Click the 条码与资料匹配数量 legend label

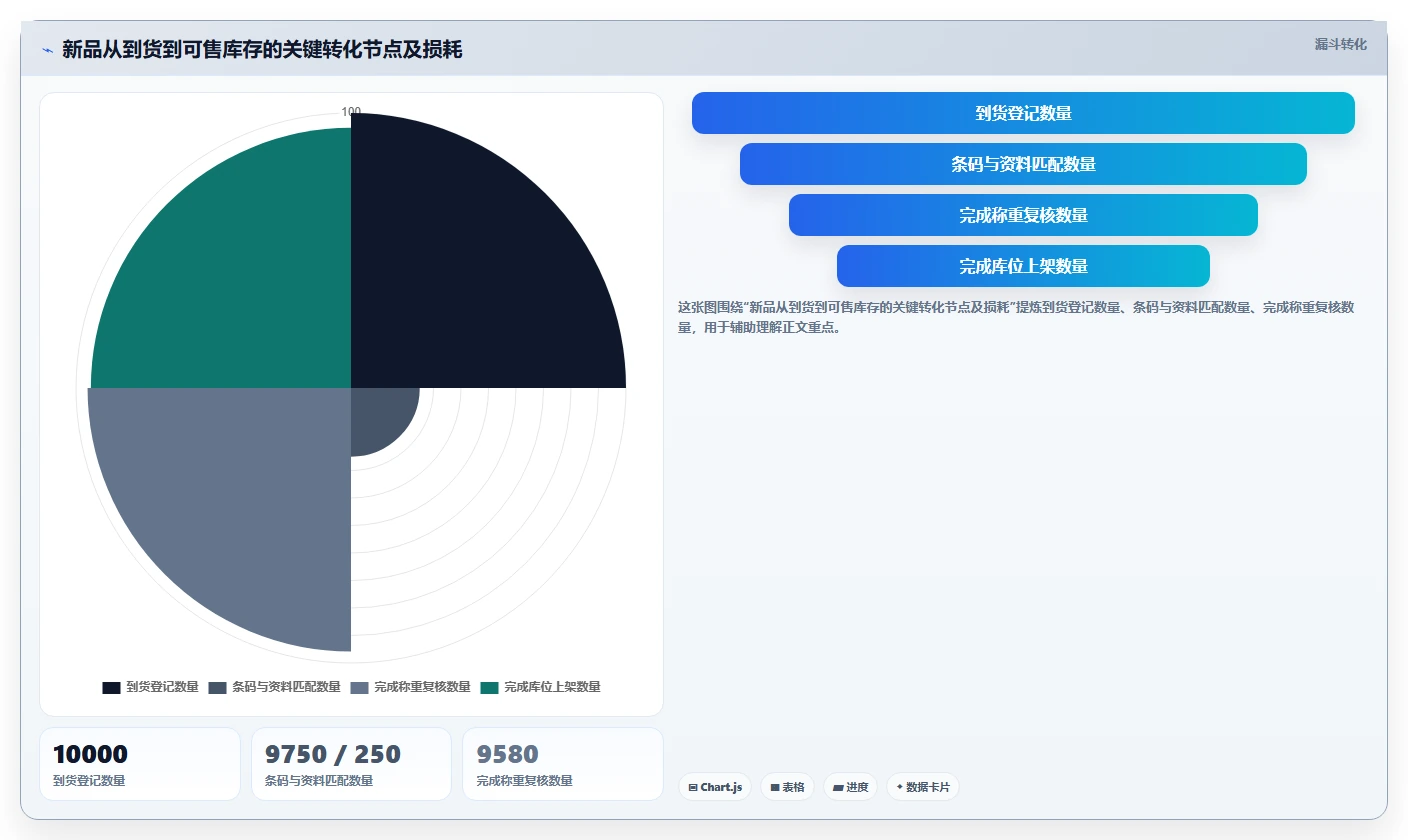coord(286,687)
